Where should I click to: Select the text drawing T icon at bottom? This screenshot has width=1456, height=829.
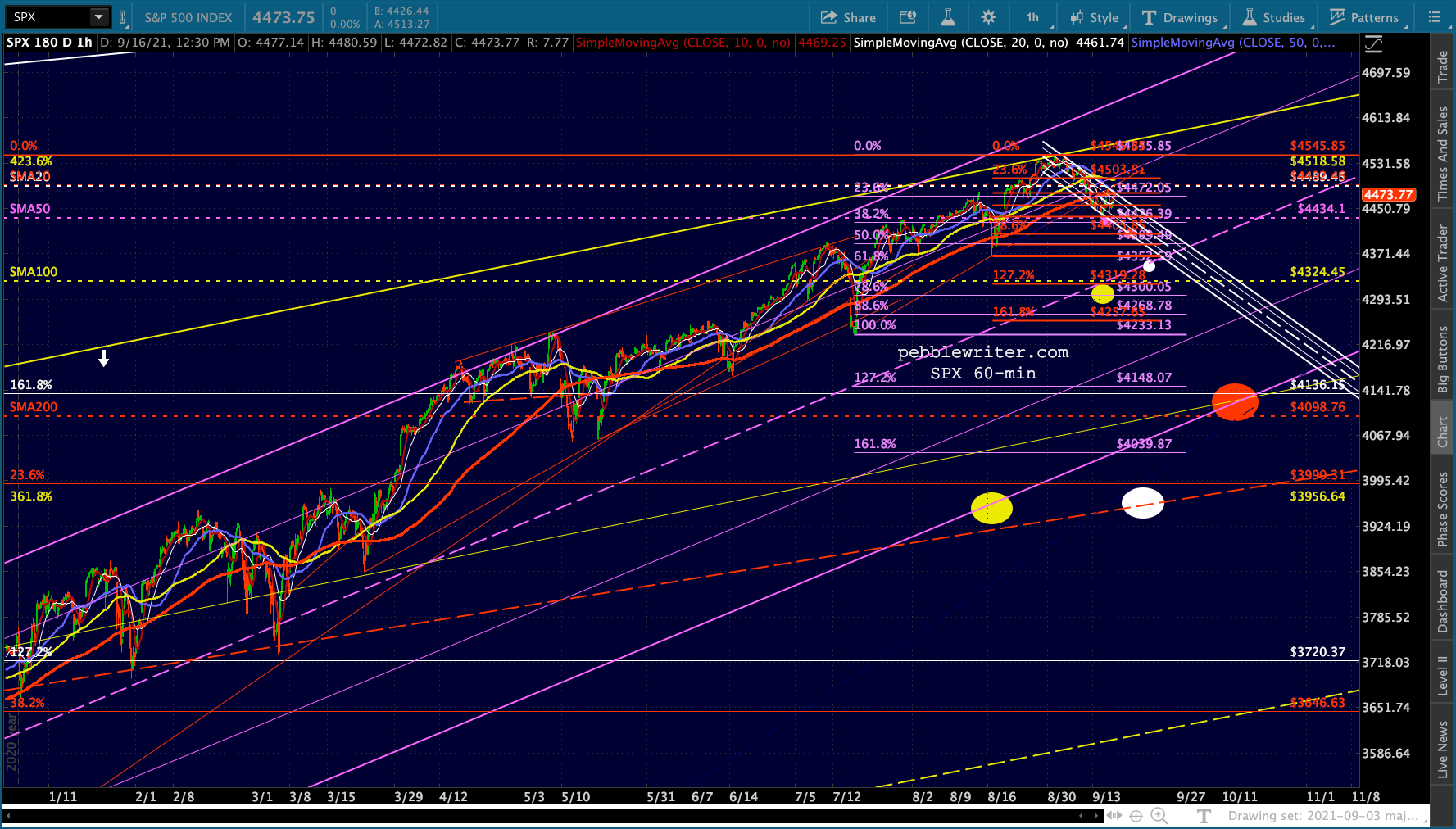[x=1204, y=816]
